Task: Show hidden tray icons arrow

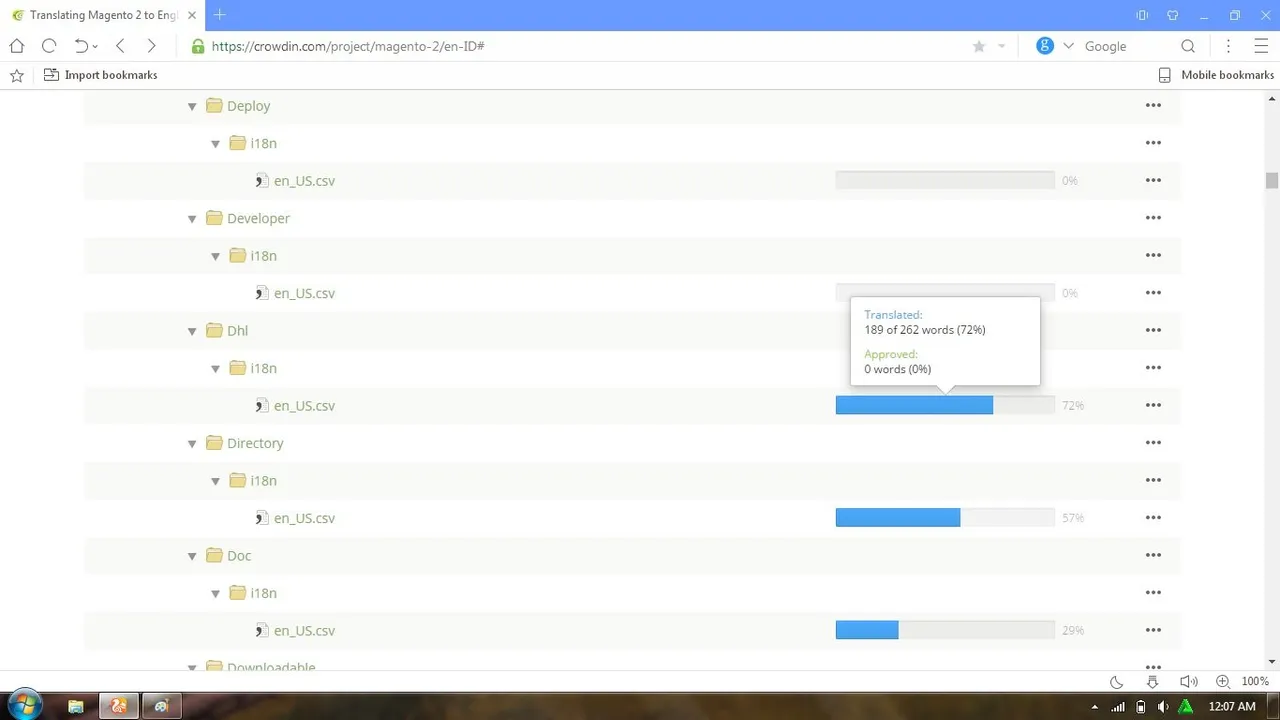Action: coord(1094,707)
